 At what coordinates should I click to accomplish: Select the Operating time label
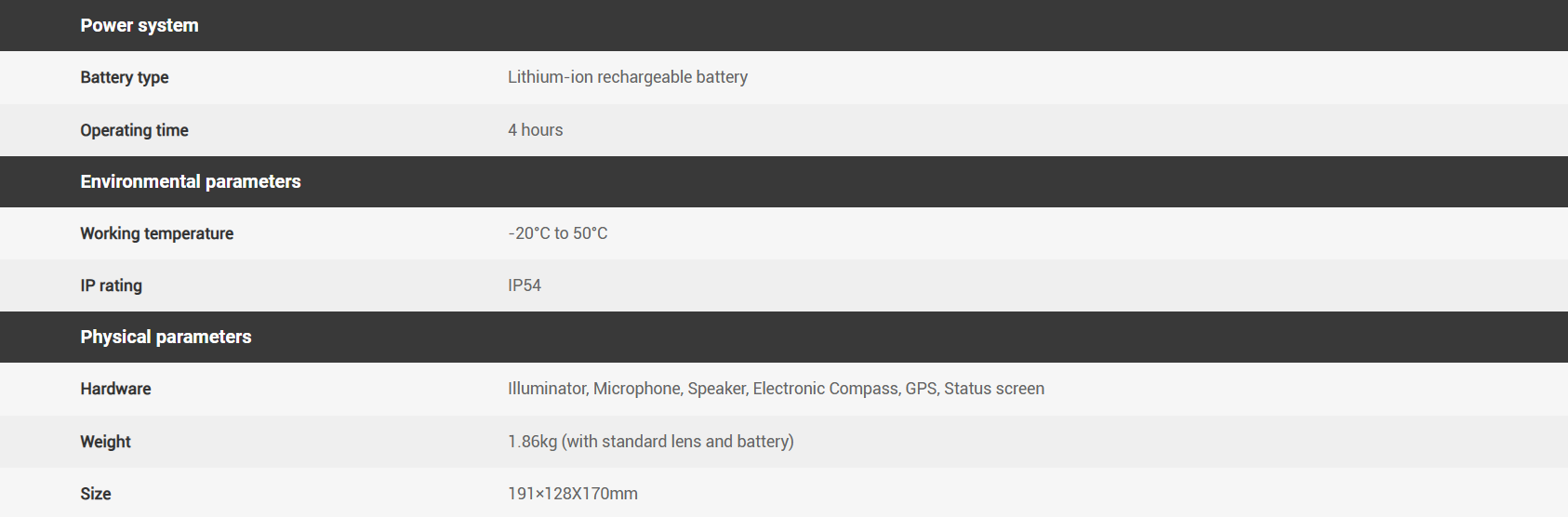click(x=134, y=130)
